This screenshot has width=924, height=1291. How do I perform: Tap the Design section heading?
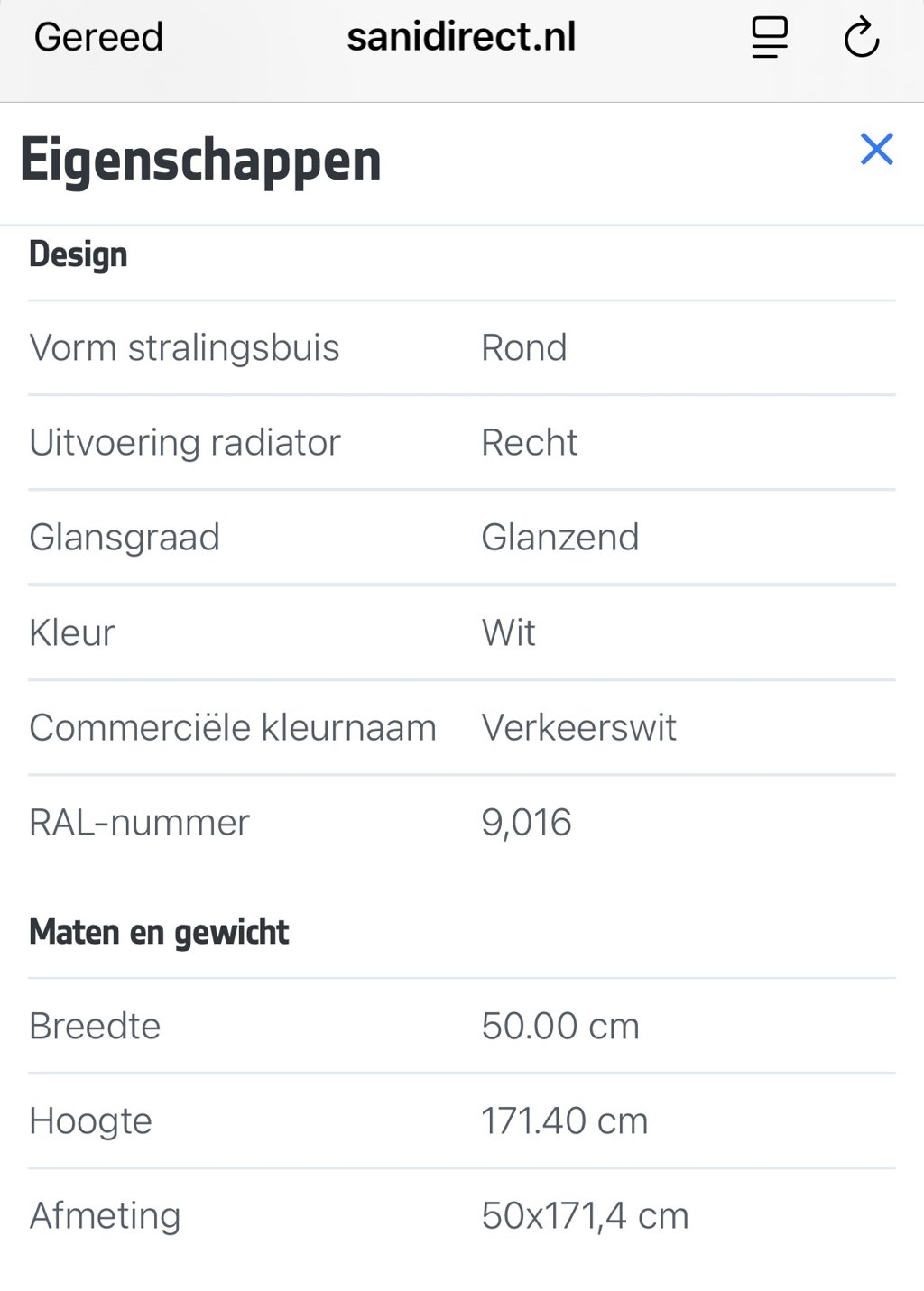click(79, 254)
